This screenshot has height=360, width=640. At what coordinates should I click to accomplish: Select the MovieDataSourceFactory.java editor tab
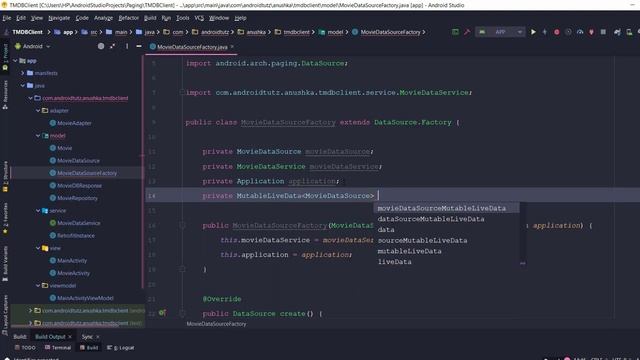pos(192,47)
